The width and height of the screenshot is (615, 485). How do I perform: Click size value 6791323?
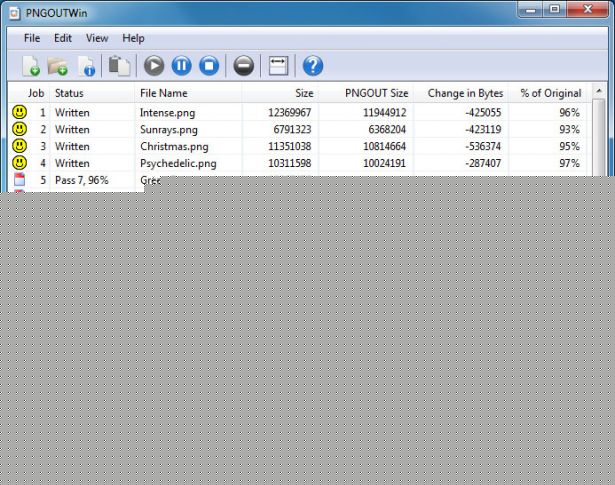point(292,129)
